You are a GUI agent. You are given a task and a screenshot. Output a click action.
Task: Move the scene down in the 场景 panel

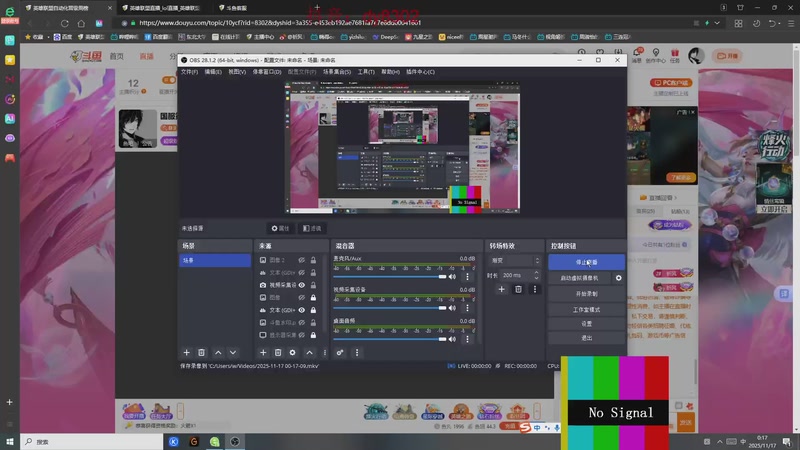[233, 353]
